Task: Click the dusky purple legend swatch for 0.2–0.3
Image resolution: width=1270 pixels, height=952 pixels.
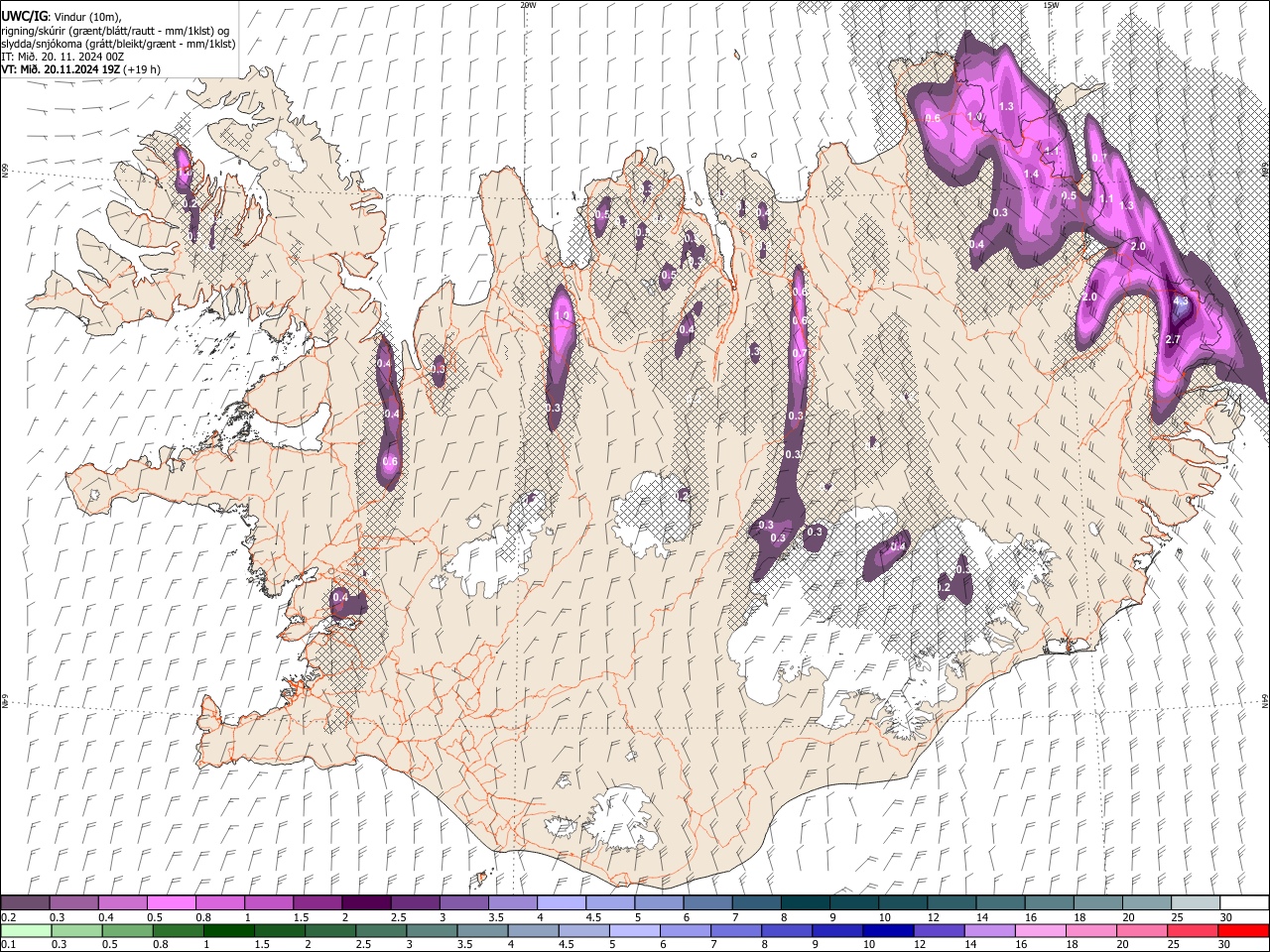Action: pyautogui.click(x=25, y=902)
